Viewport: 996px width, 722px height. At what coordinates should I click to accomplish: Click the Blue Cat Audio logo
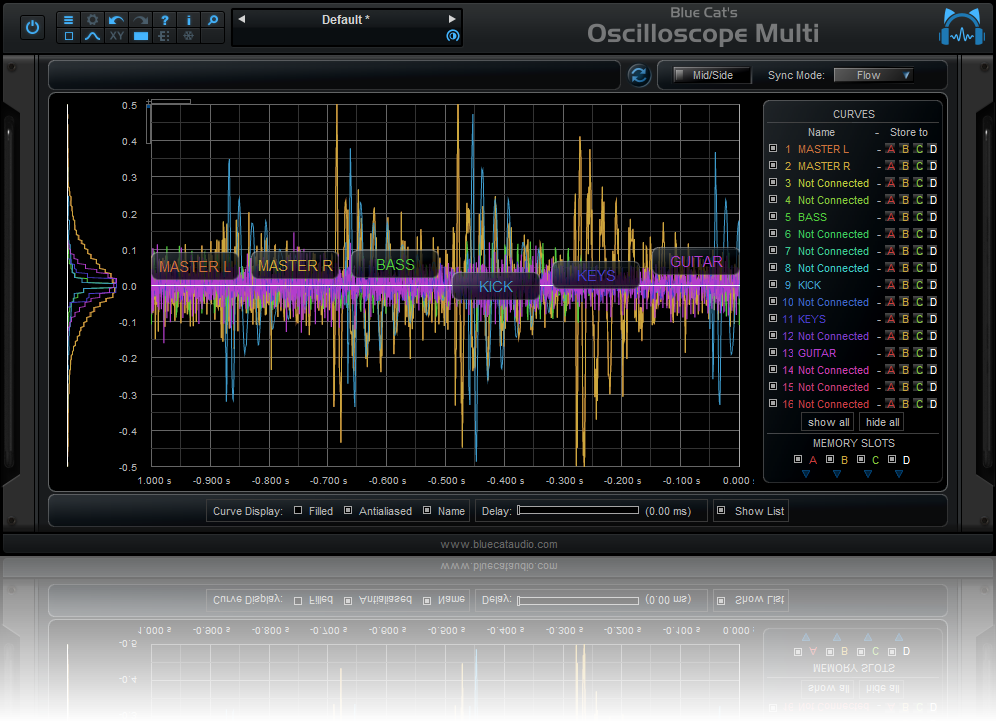[962, 27]
